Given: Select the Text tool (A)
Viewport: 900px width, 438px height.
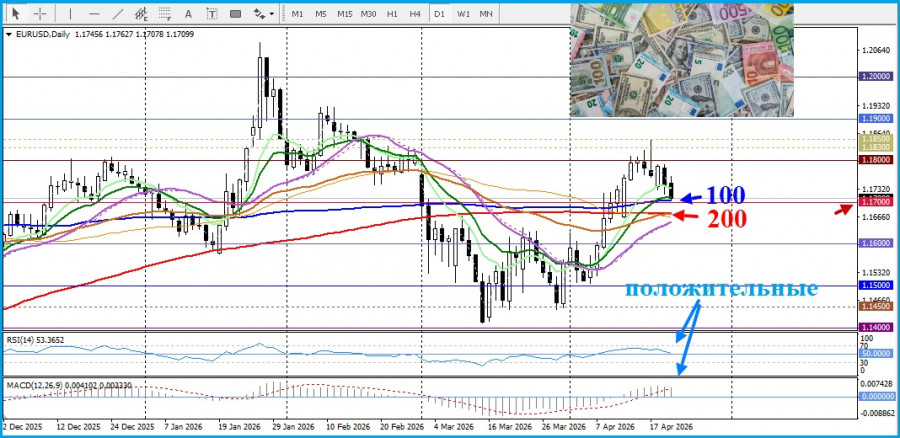Looking at the screenshot, I should 188,13.
